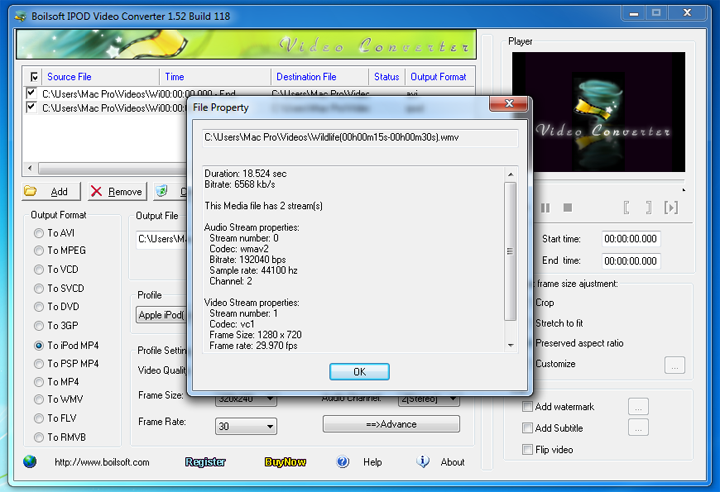The width and height of the screenshot is (720, 492).
Task: Enable the Add Subtitle checkbox
Action: 528,428
